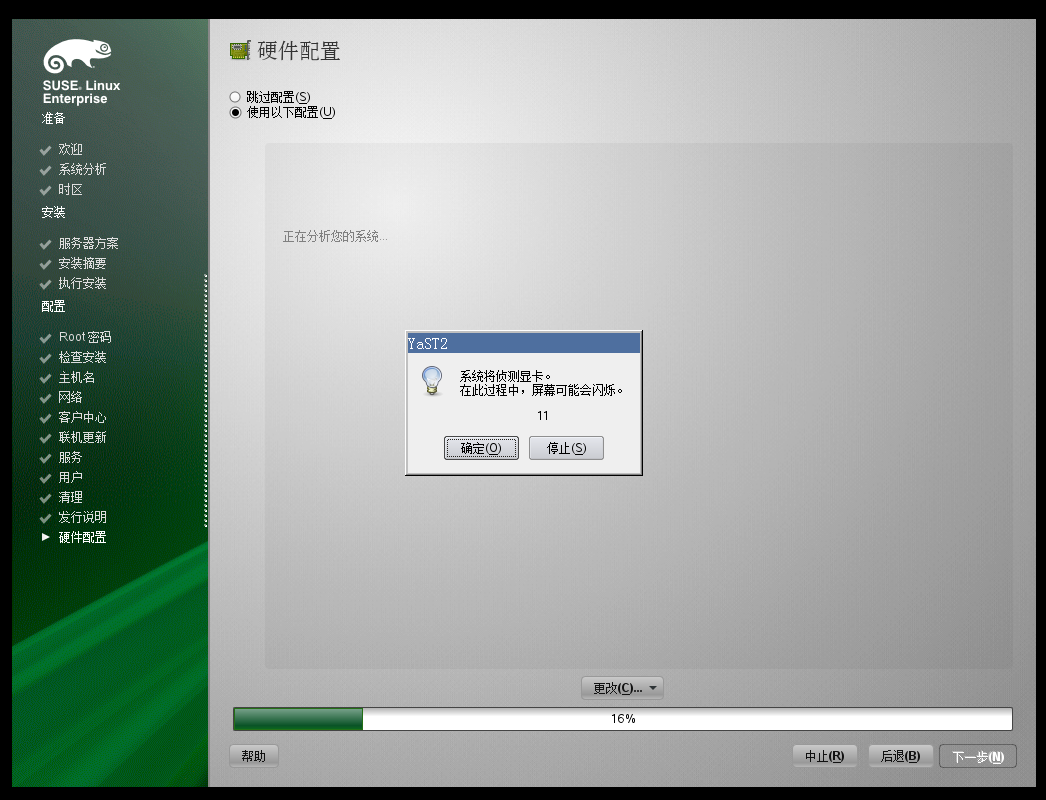The image size is (1046, 800).
Task: Click 确定(O) in the YaST2 dialog
Action: (x=481, y=448)
